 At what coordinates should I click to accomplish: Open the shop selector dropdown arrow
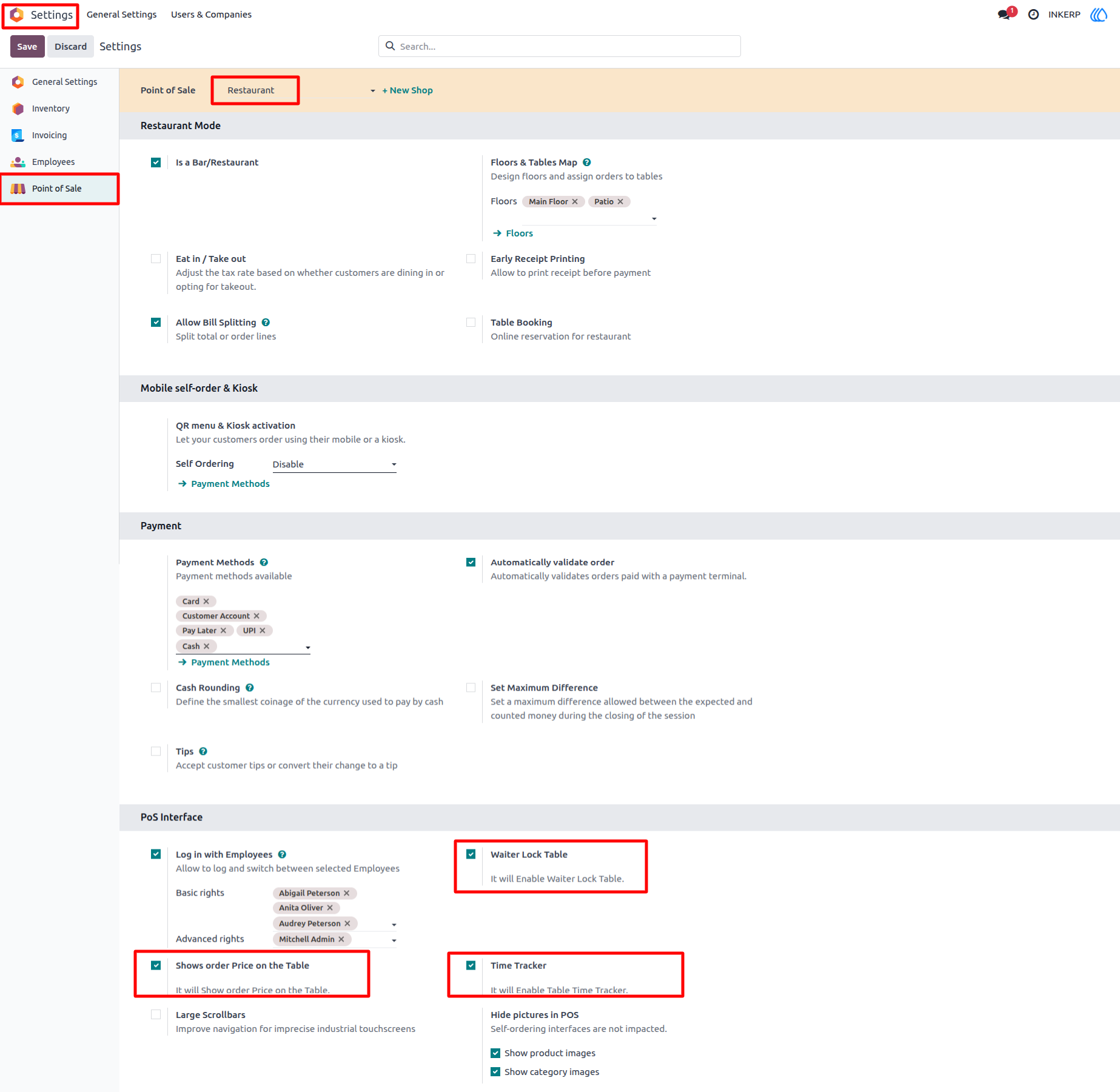372,91
